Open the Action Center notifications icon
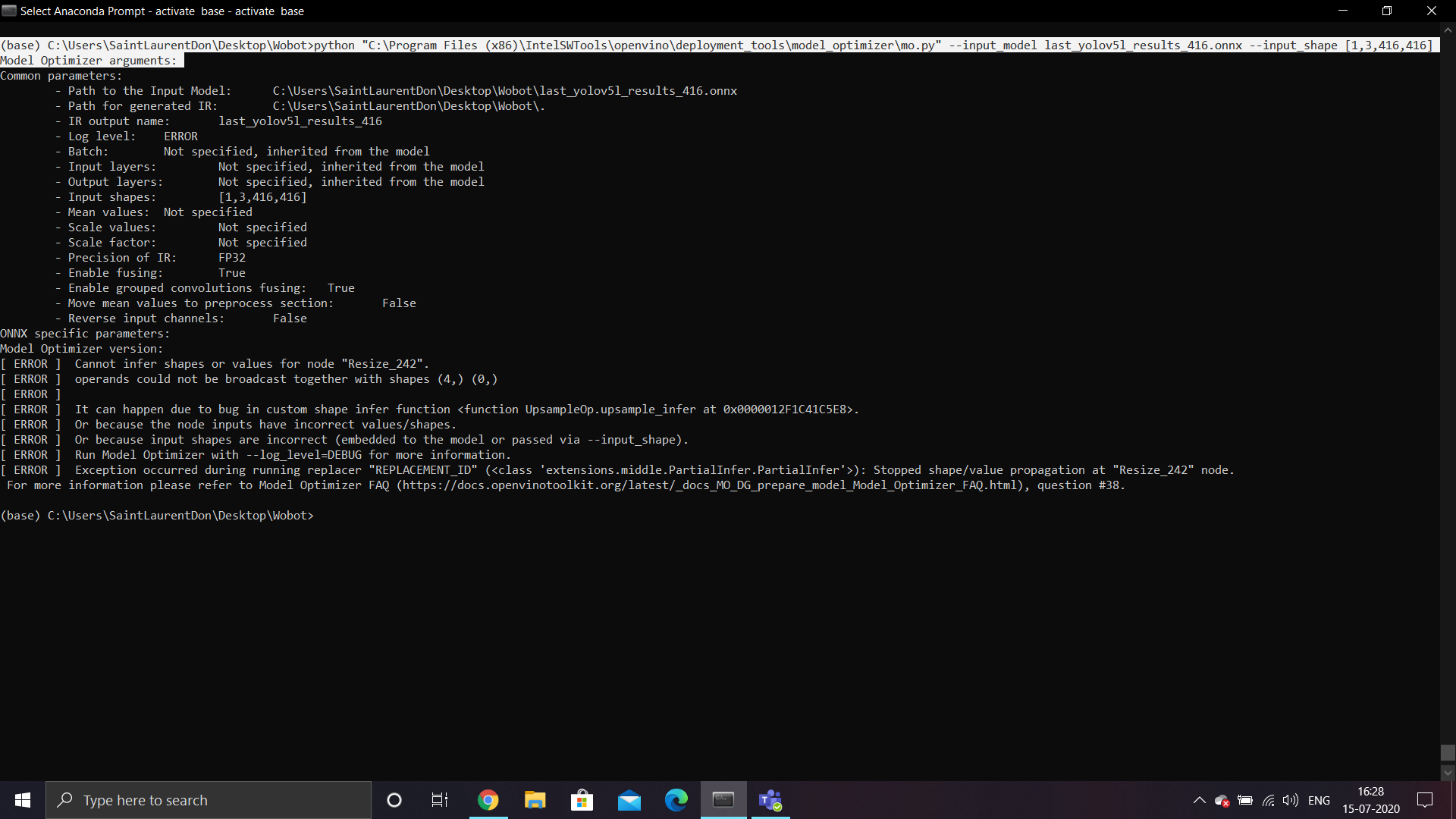Screen dimensions: 1456x819 (1425, 800)
